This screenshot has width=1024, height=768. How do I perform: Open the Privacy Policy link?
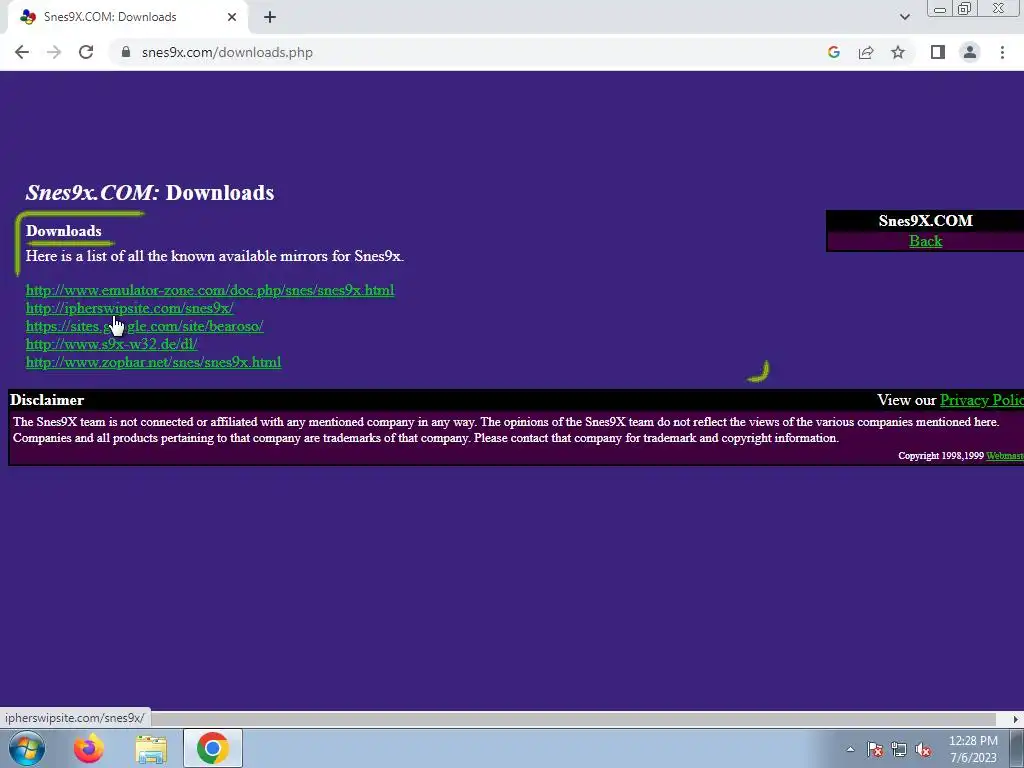[x=982, y=400]
